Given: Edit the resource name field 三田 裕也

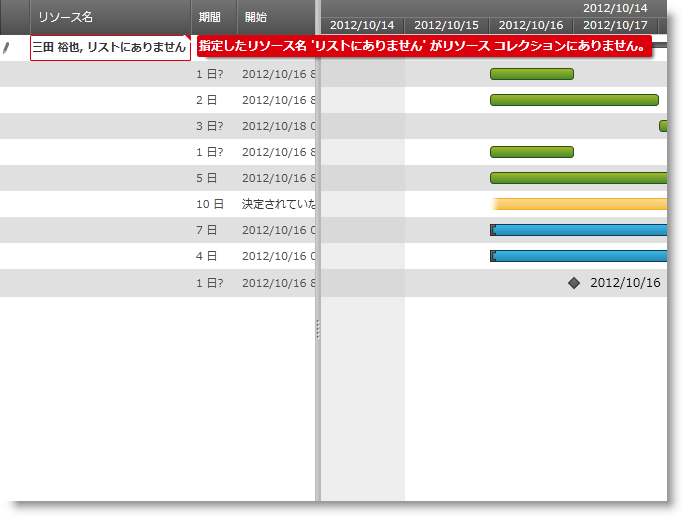Looking at the screenshot, I should 110,47.
